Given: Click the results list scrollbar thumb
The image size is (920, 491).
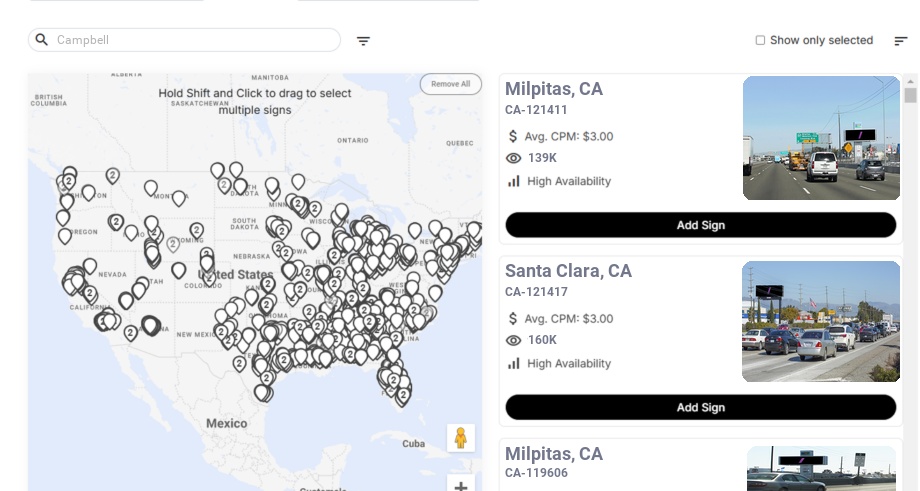Looking at the screenshot, I should click(x=910, y=95).
